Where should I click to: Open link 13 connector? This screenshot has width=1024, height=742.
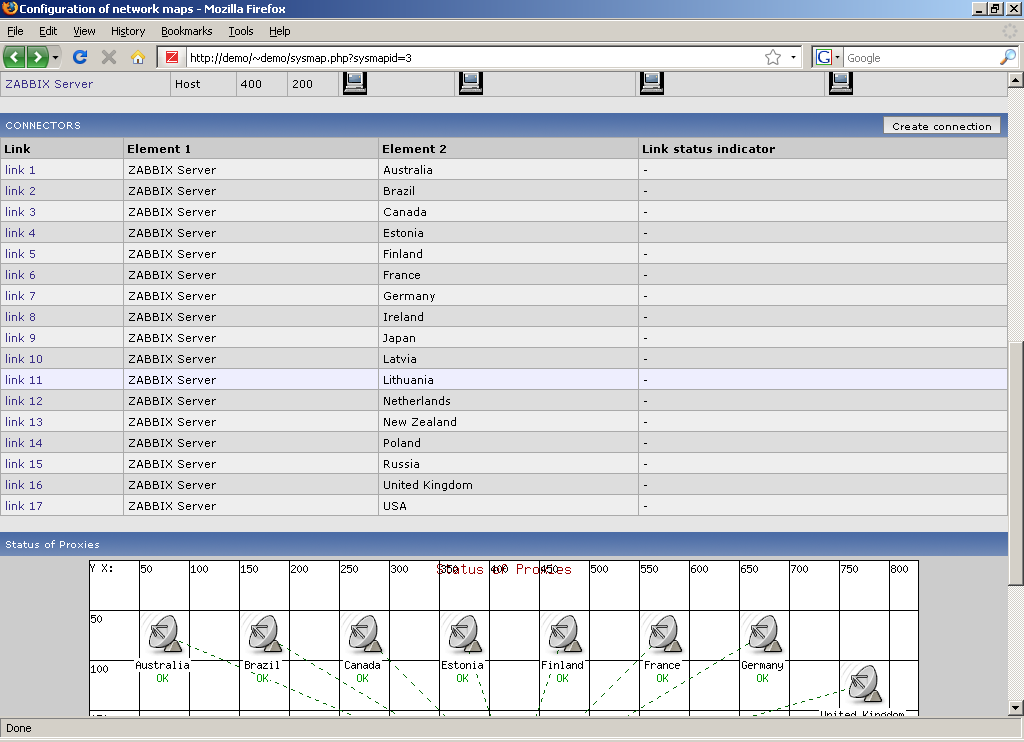(24, 422)
